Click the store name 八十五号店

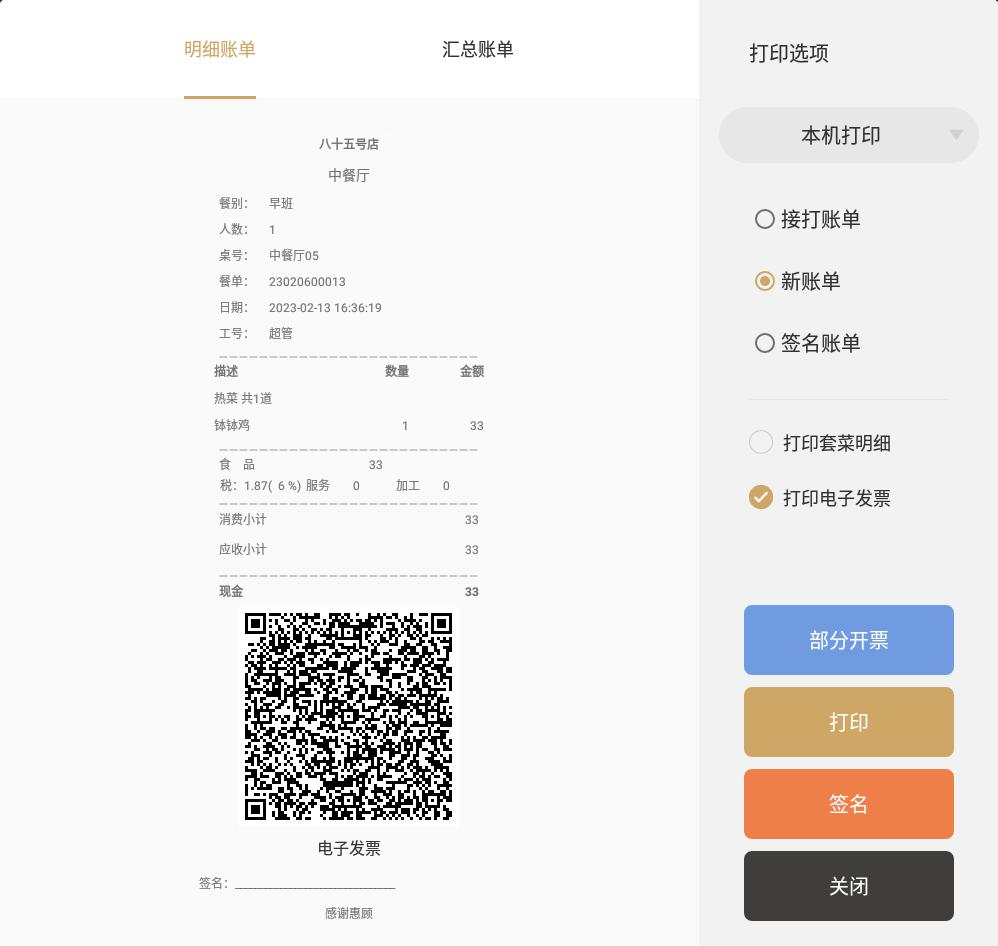click(x=349, y=144)
